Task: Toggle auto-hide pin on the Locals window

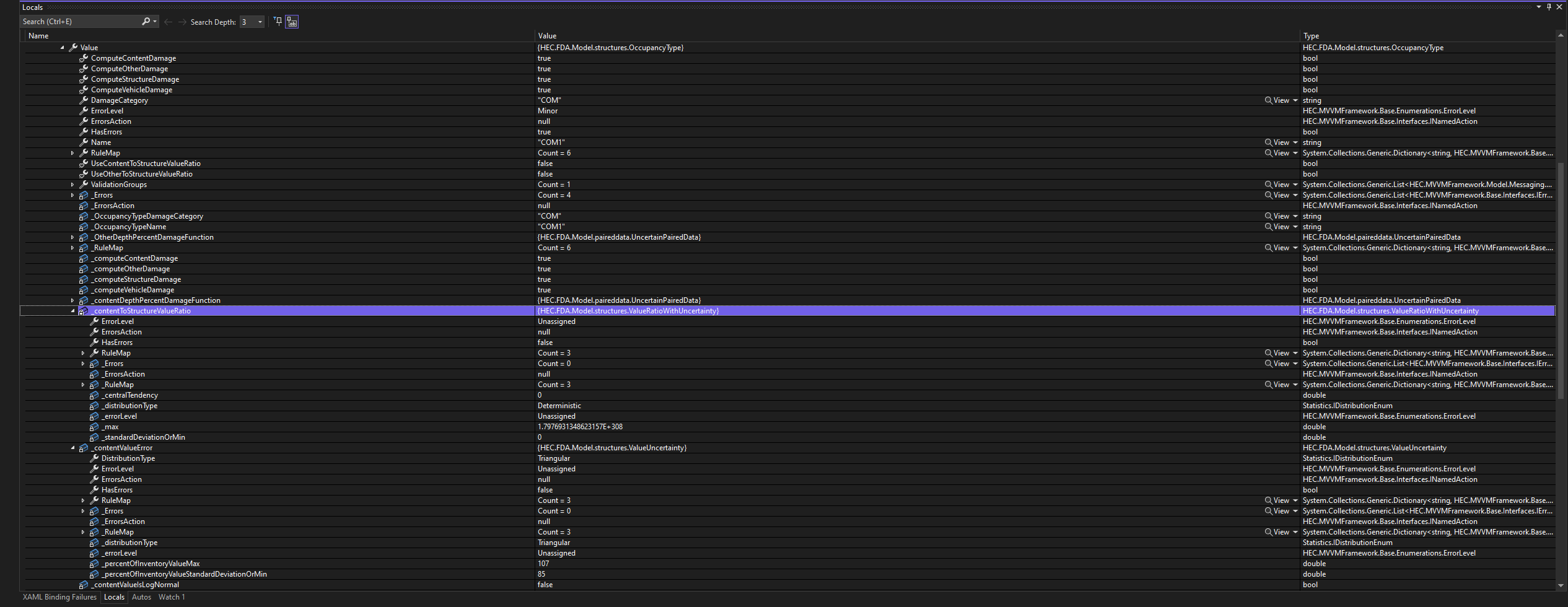Action: pos(1548,7)
